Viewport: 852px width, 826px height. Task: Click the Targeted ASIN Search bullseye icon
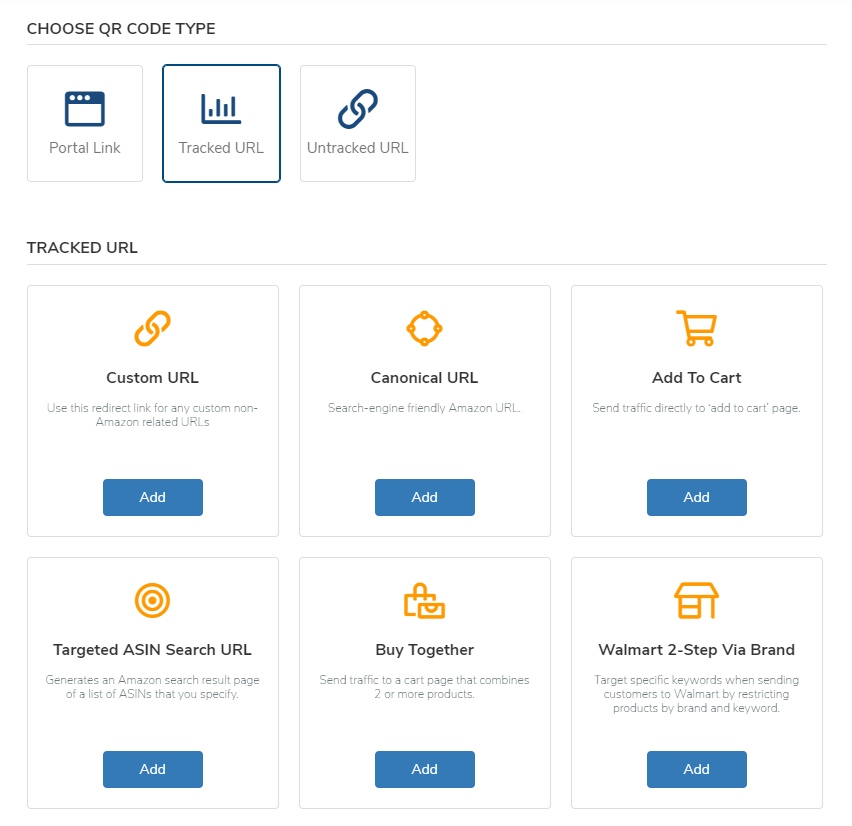point(152,601)
